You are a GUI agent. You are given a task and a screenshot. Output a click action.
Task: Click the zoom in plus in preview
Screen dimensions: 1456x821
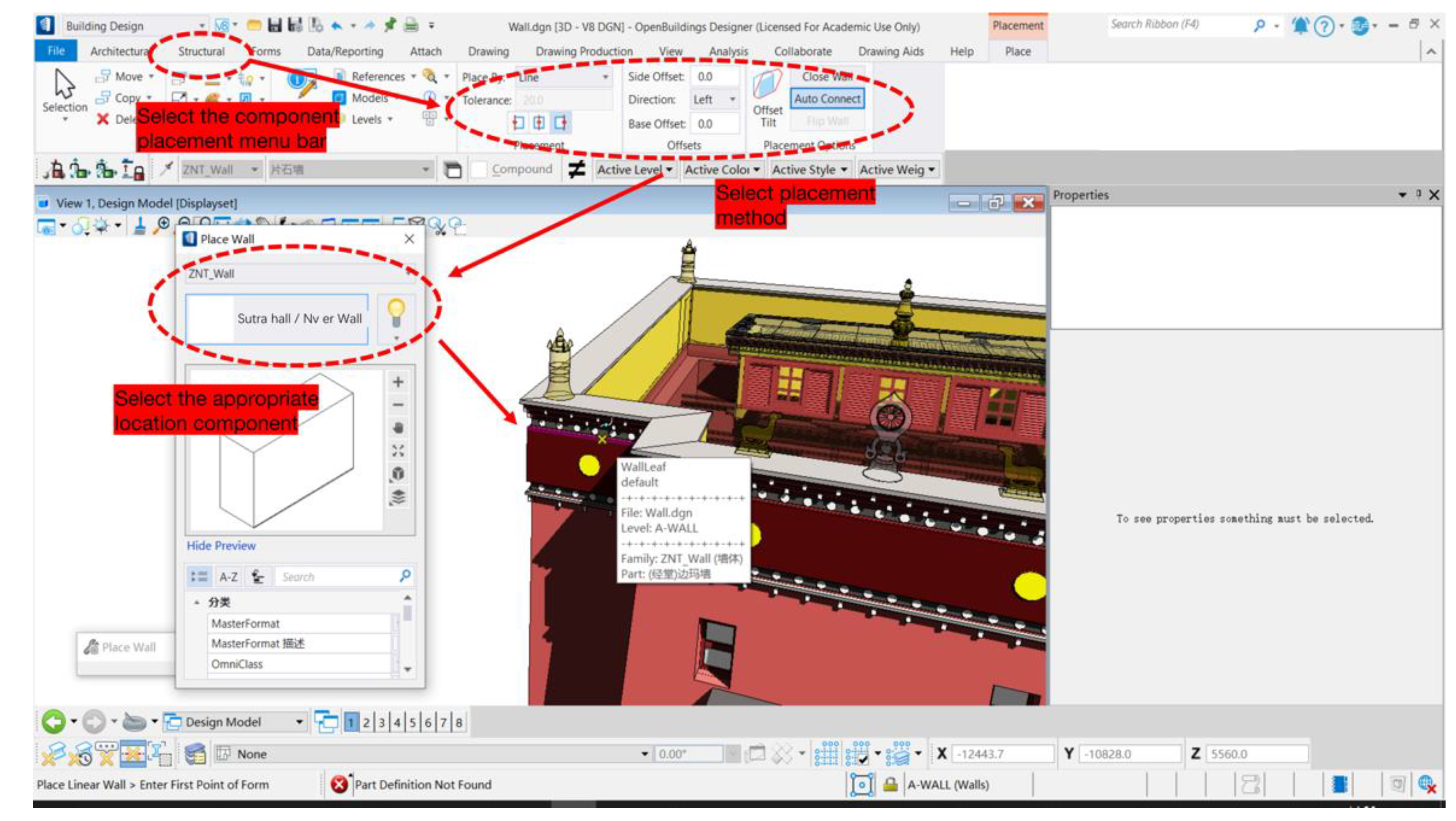398,382
